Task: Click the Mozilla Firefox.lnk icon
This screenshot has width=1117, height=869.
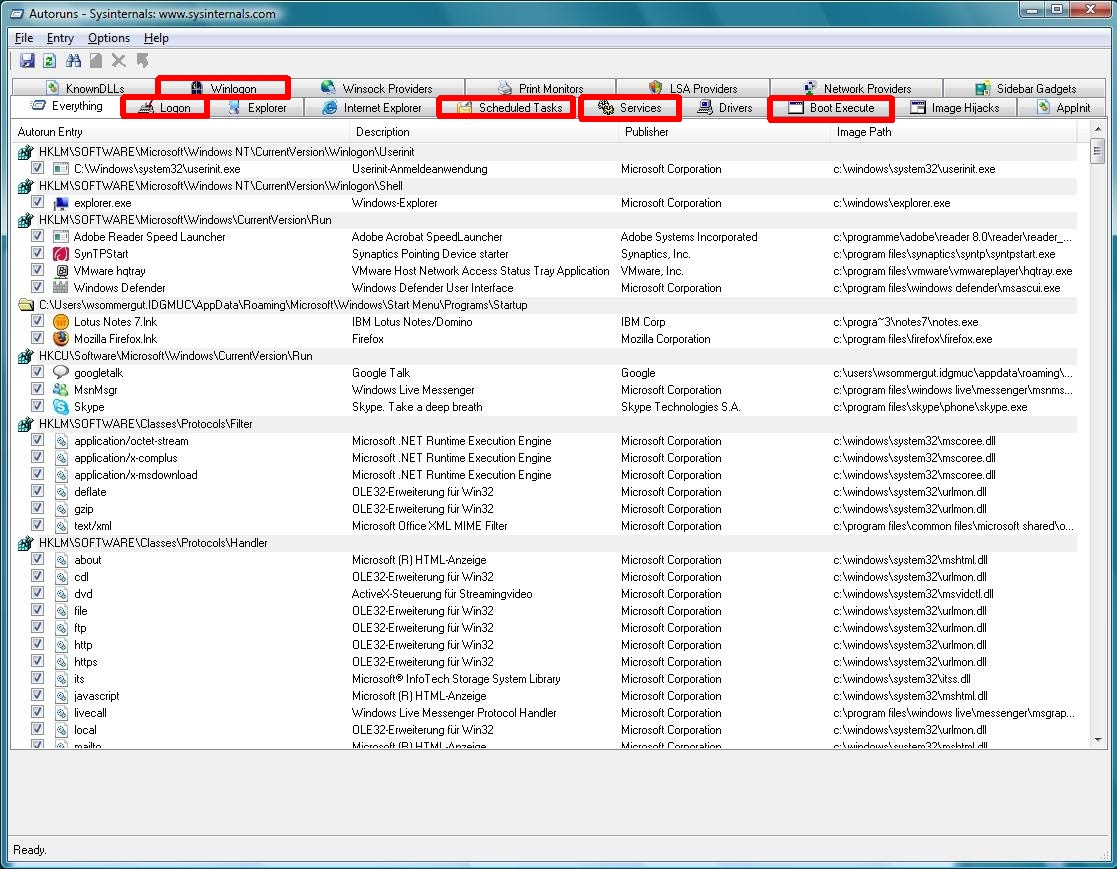Action: [x=61, y=339]
